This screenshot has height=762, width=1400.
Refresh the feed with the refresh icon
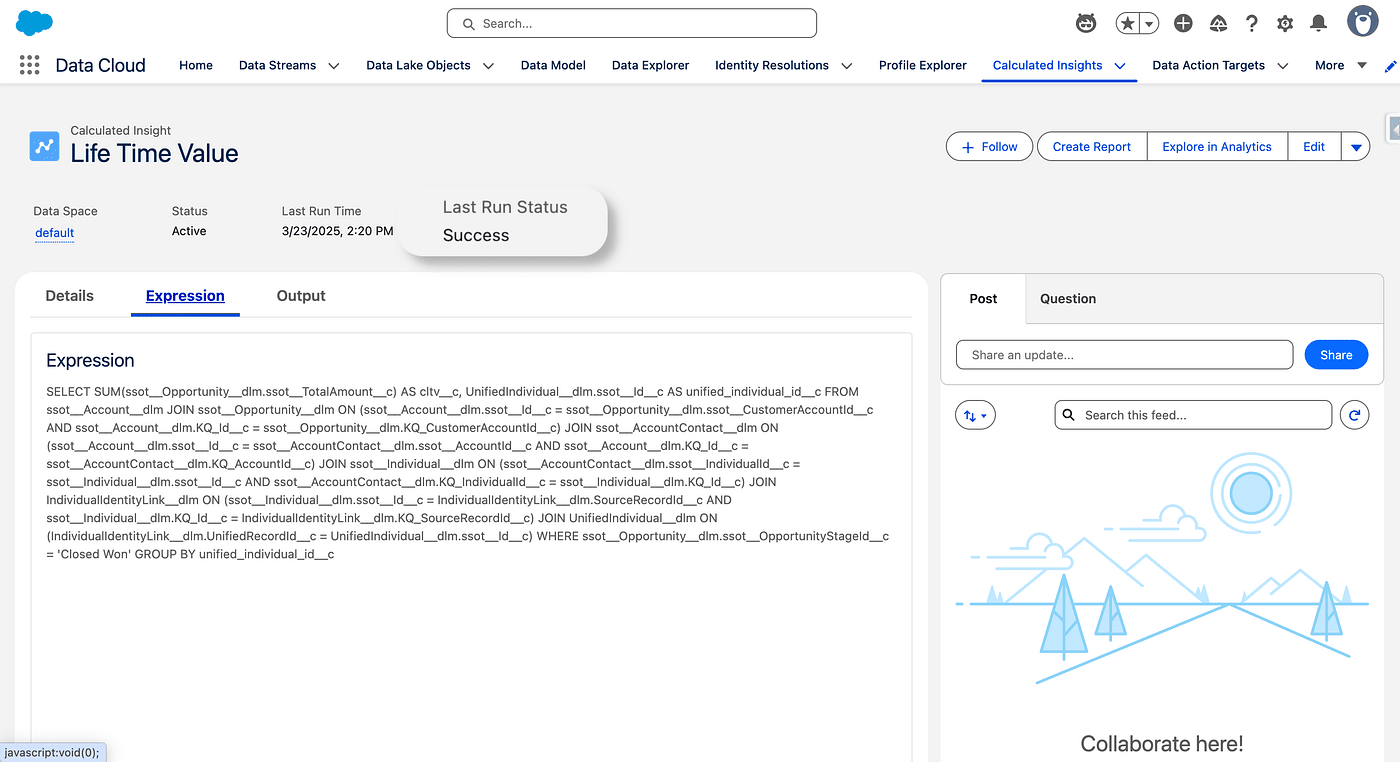click(x=1354, y=415)
